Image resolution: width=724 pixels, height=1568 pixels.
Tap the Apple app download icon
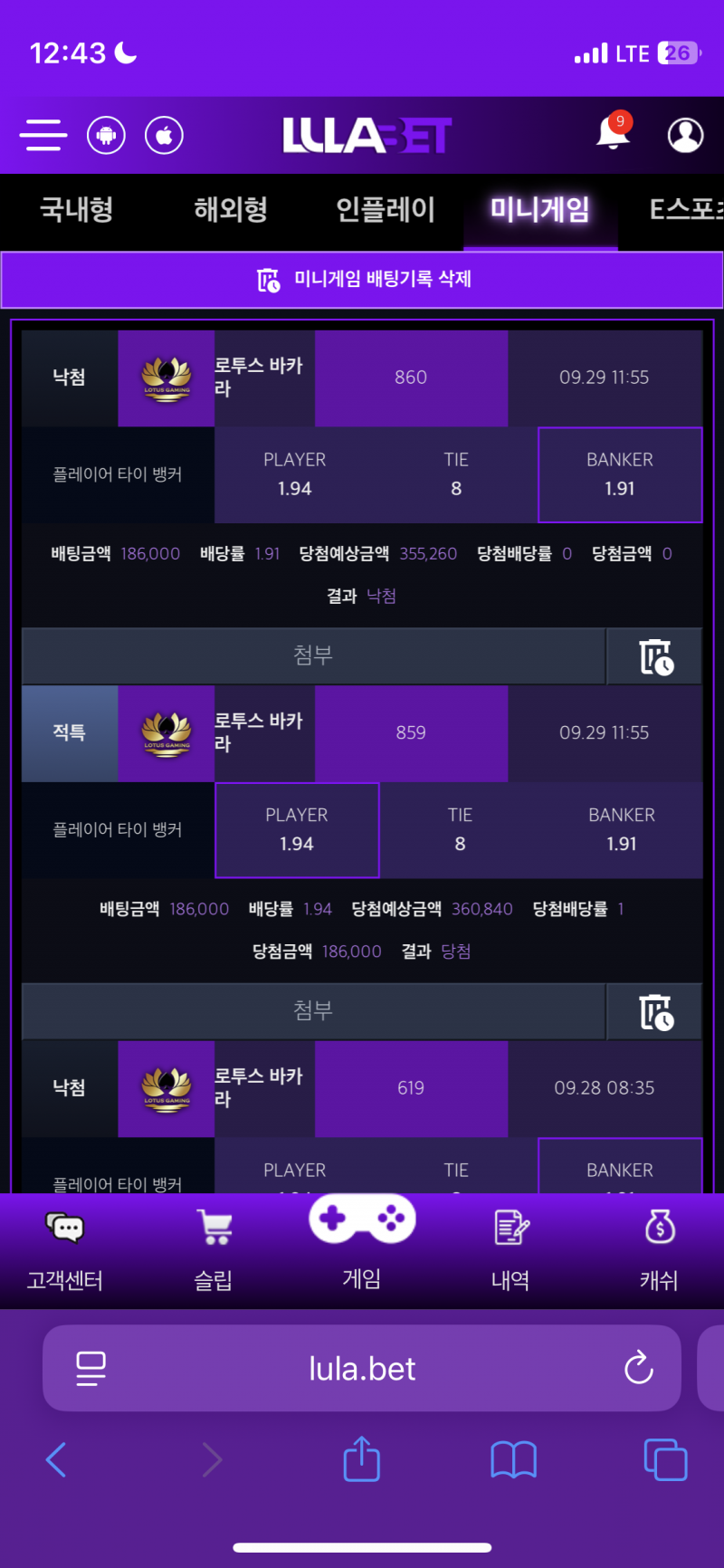pos(164,136)
